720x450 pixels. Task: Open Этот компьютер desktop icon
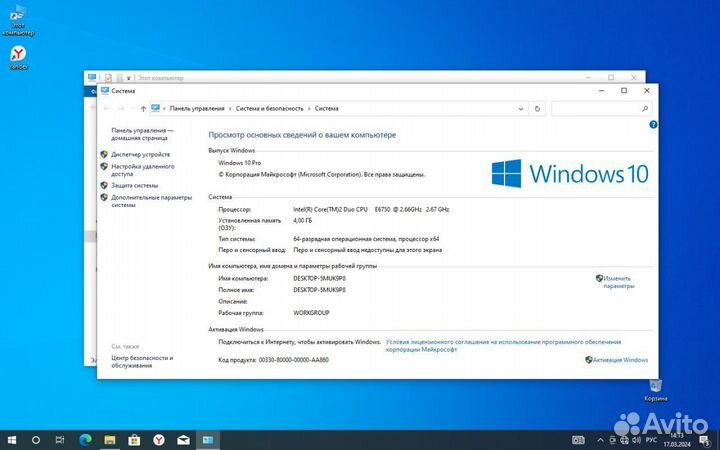pyautogui.click(x=18, y=21)
